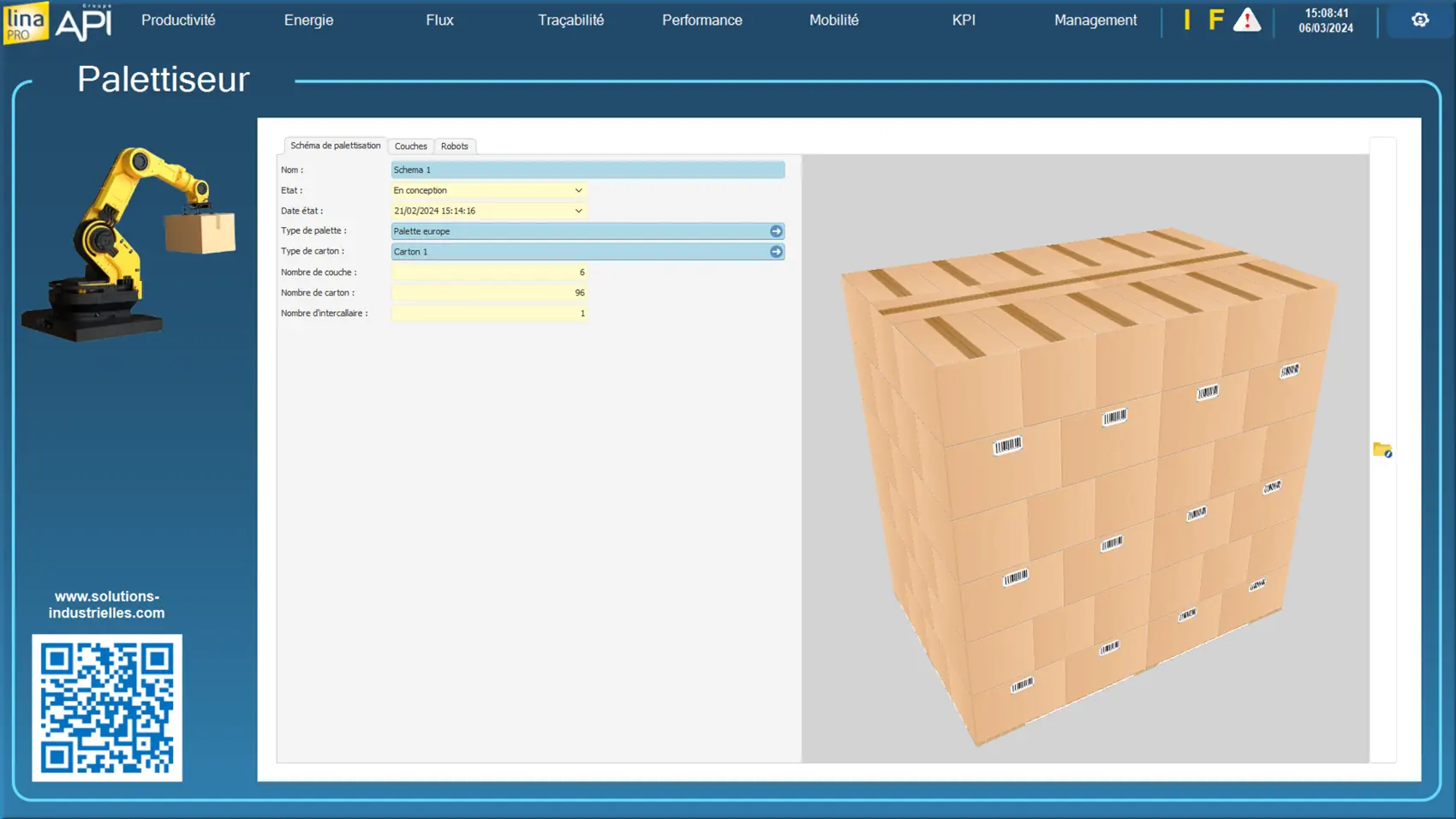The width and height of the screenshot is (1456, 819).
Task: Click the red warning alert icon
Action: pyautogui.click(x=1246, y=20)
